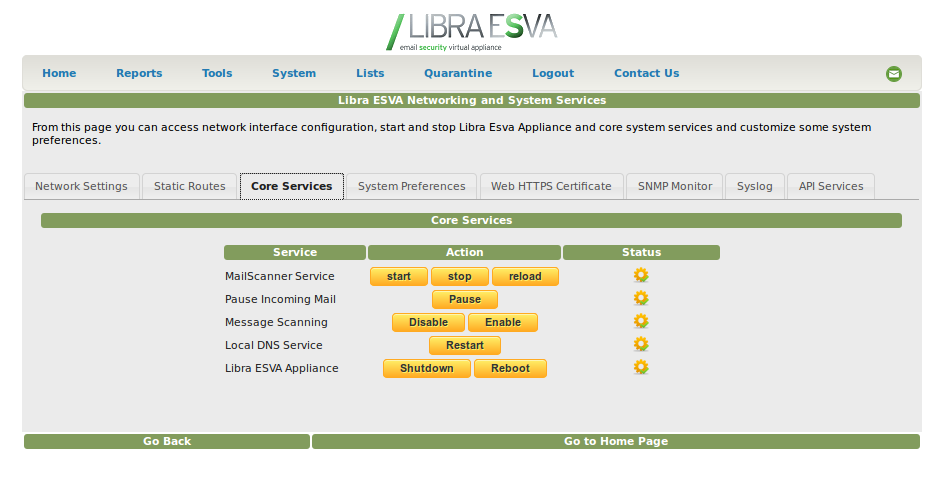Stop the MailScanner Service
The width and height of the screenshot is (938, 487).
pyautogui.click(x=459, y=276)
